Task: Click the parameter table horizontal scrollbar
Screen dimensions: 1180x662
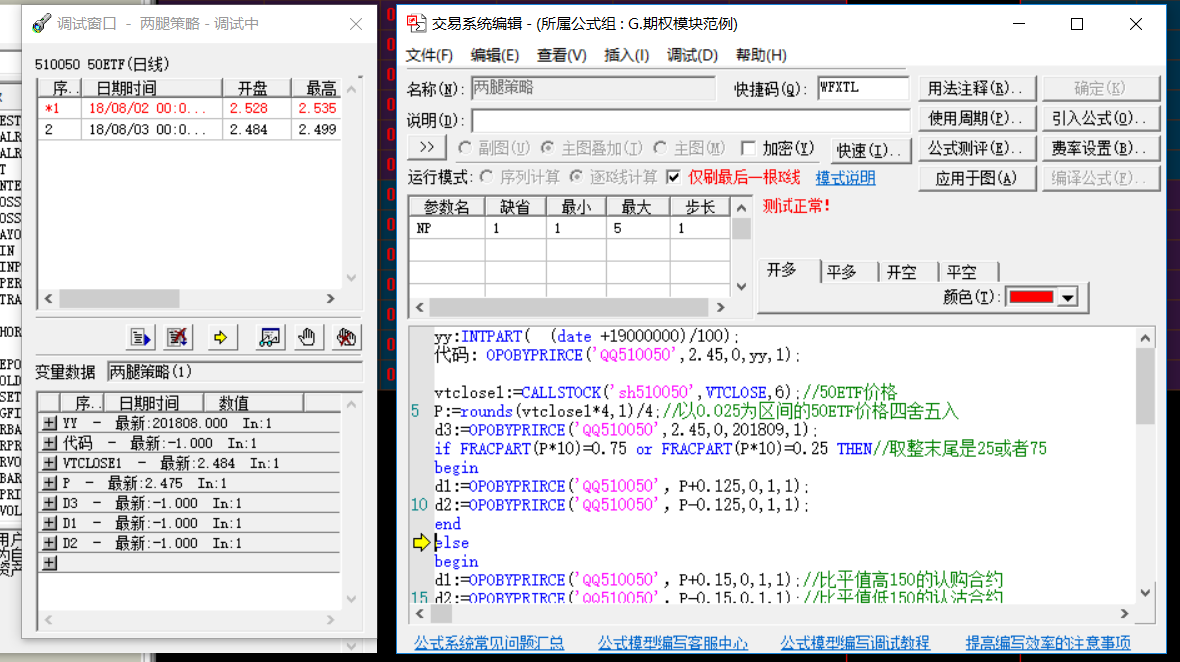Action: 569,307
